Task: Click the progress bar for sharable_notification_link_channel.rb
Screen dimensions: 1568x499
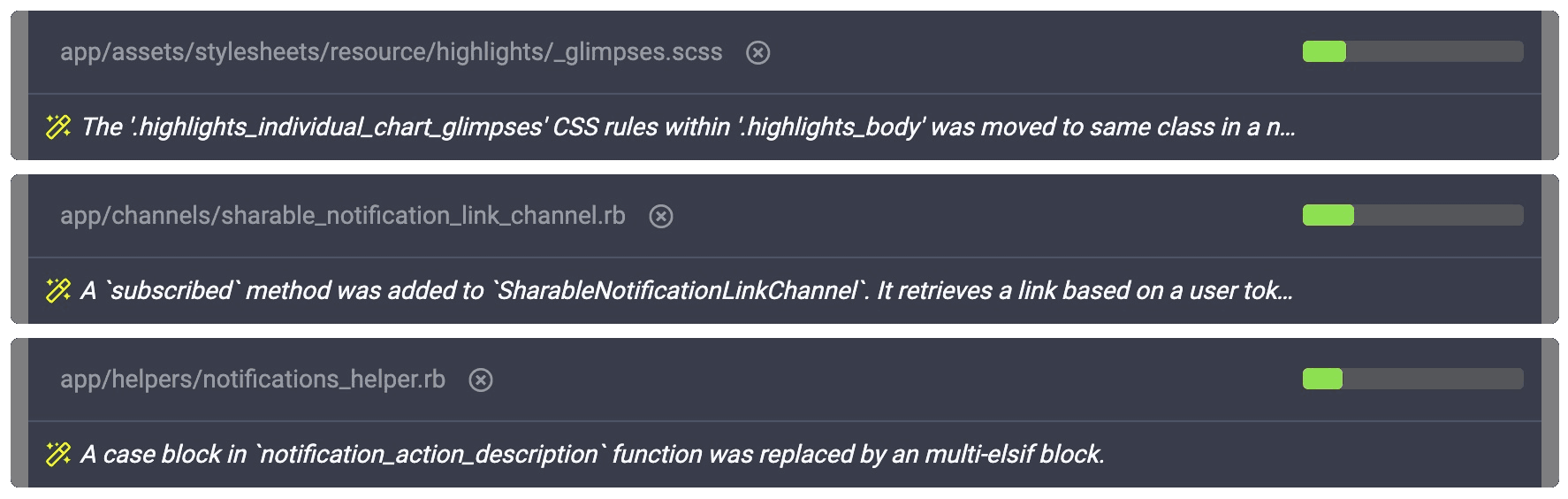Action: click(x=1412, y=215)
